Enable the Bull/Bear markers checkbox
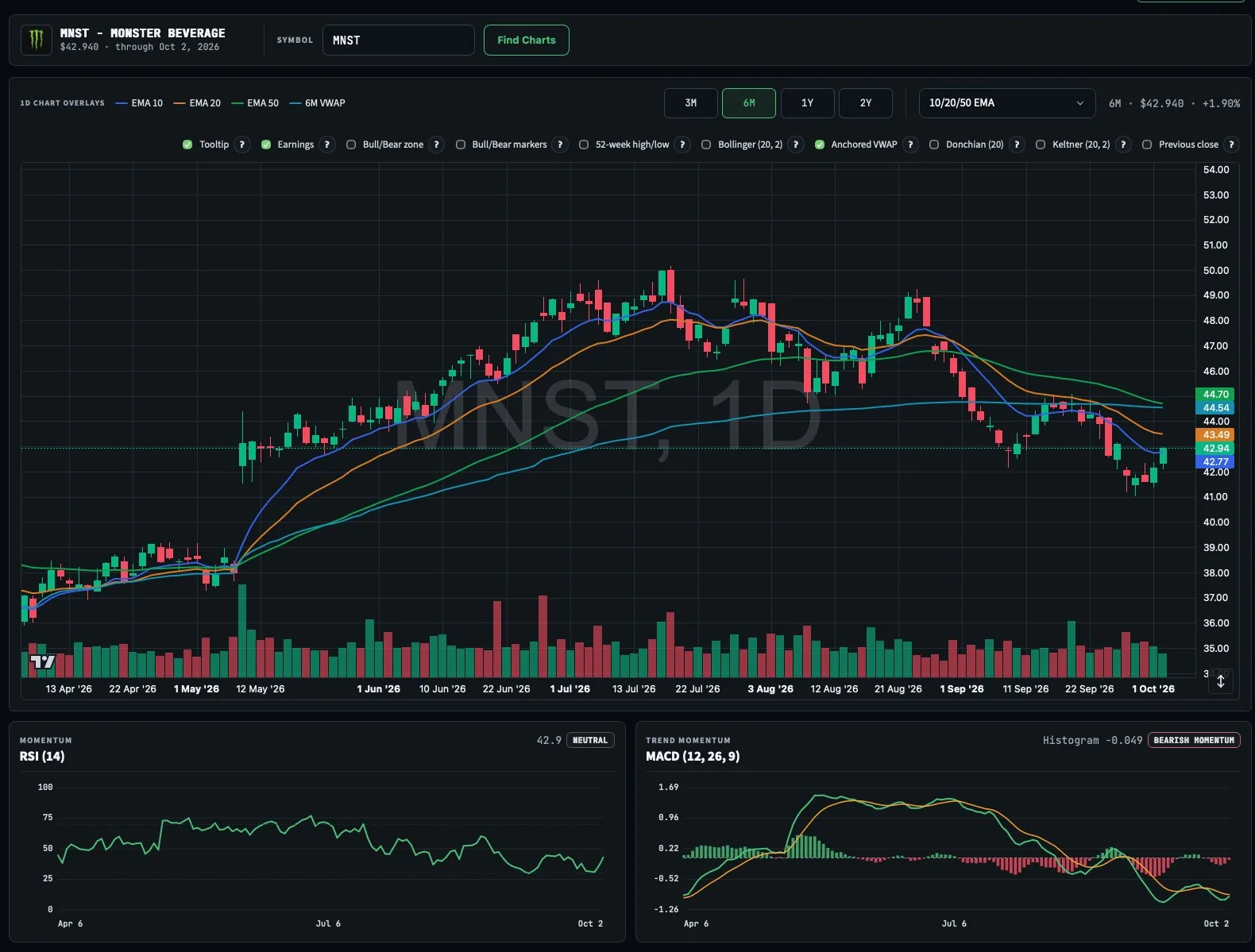The height and width of the screenshot is (952, 1255). pyautogui.click(x=461, y=145)
